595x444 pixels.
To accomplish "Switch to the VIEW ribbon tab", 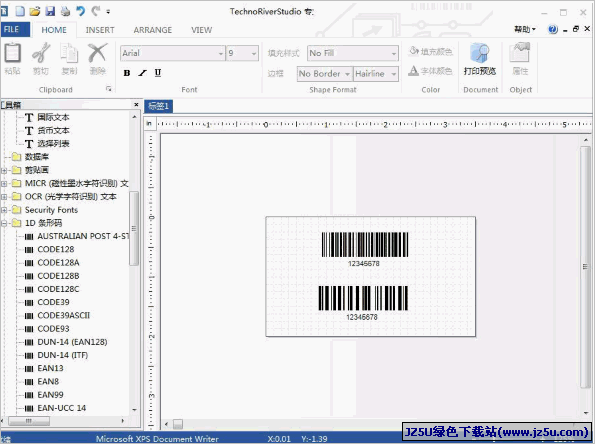I will coord(201,30).
